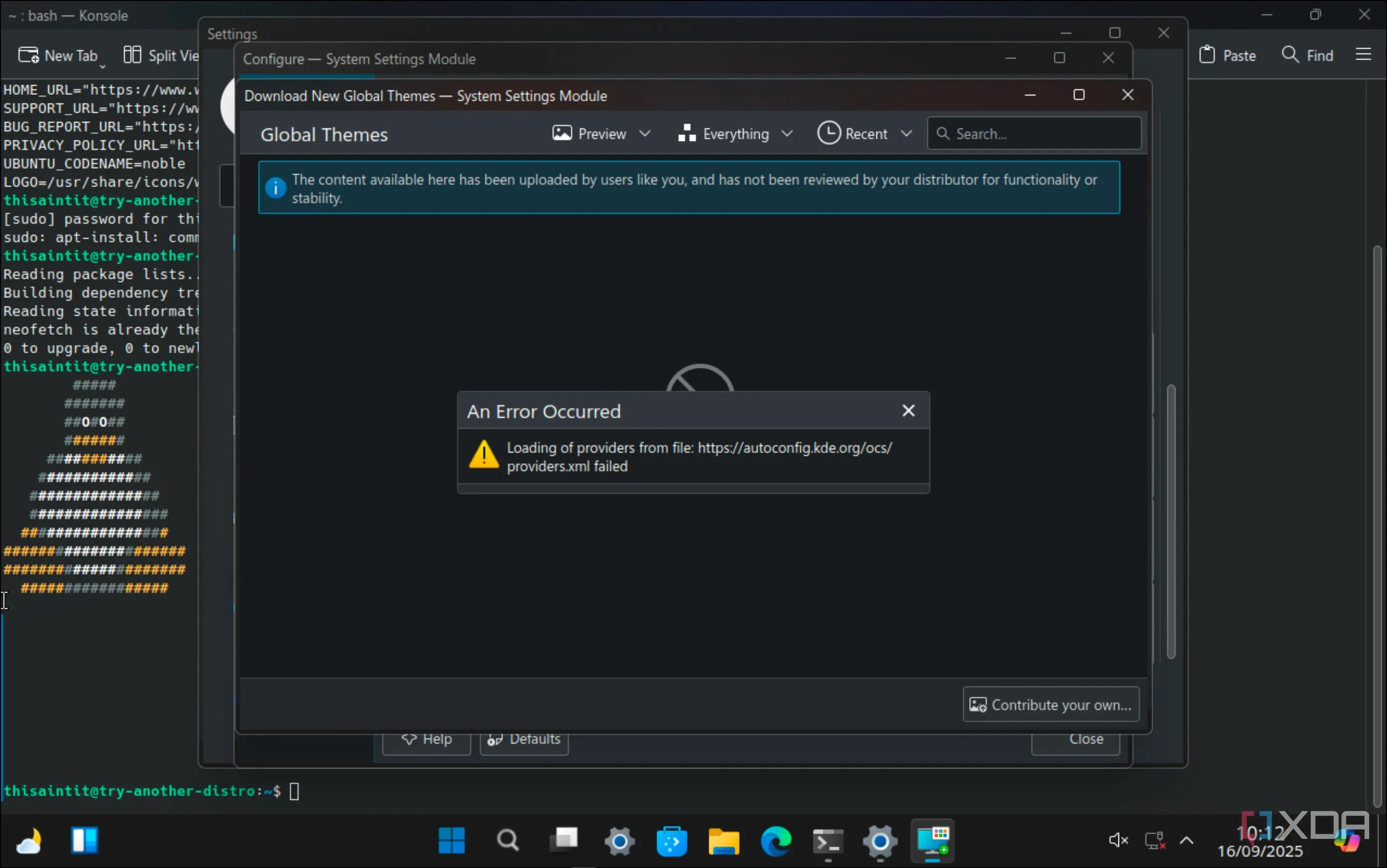This screenshot has height=868, width=1387.
Task: Launch Microsoft Edge from the taskbar
Action: 776,841
